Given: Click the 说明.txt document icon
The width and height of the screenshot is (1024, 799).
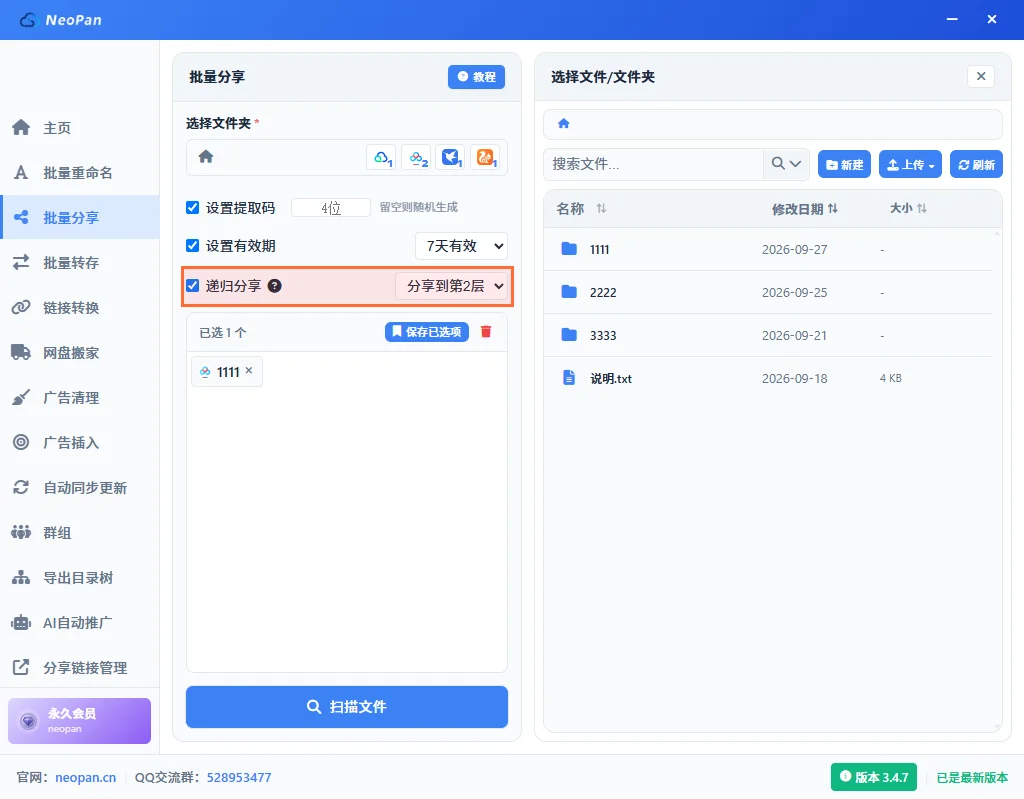Looking at the screenshot, I should (x=569, y=378).
